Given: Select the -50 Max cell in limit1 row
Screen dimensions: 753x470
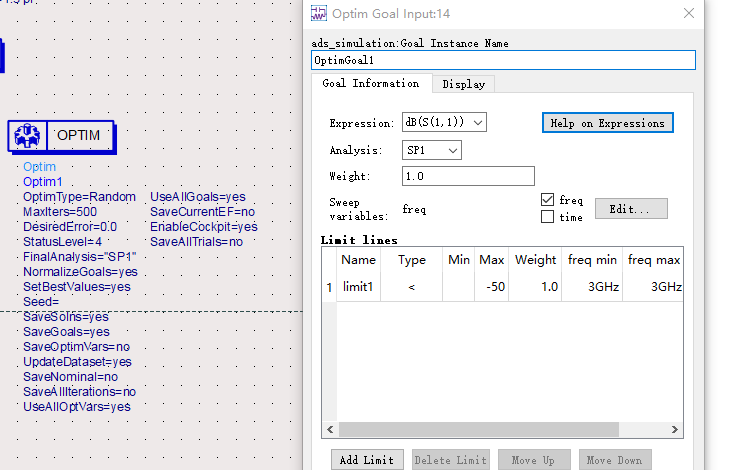Looking at the screenshot, I should tap(490, 287).
